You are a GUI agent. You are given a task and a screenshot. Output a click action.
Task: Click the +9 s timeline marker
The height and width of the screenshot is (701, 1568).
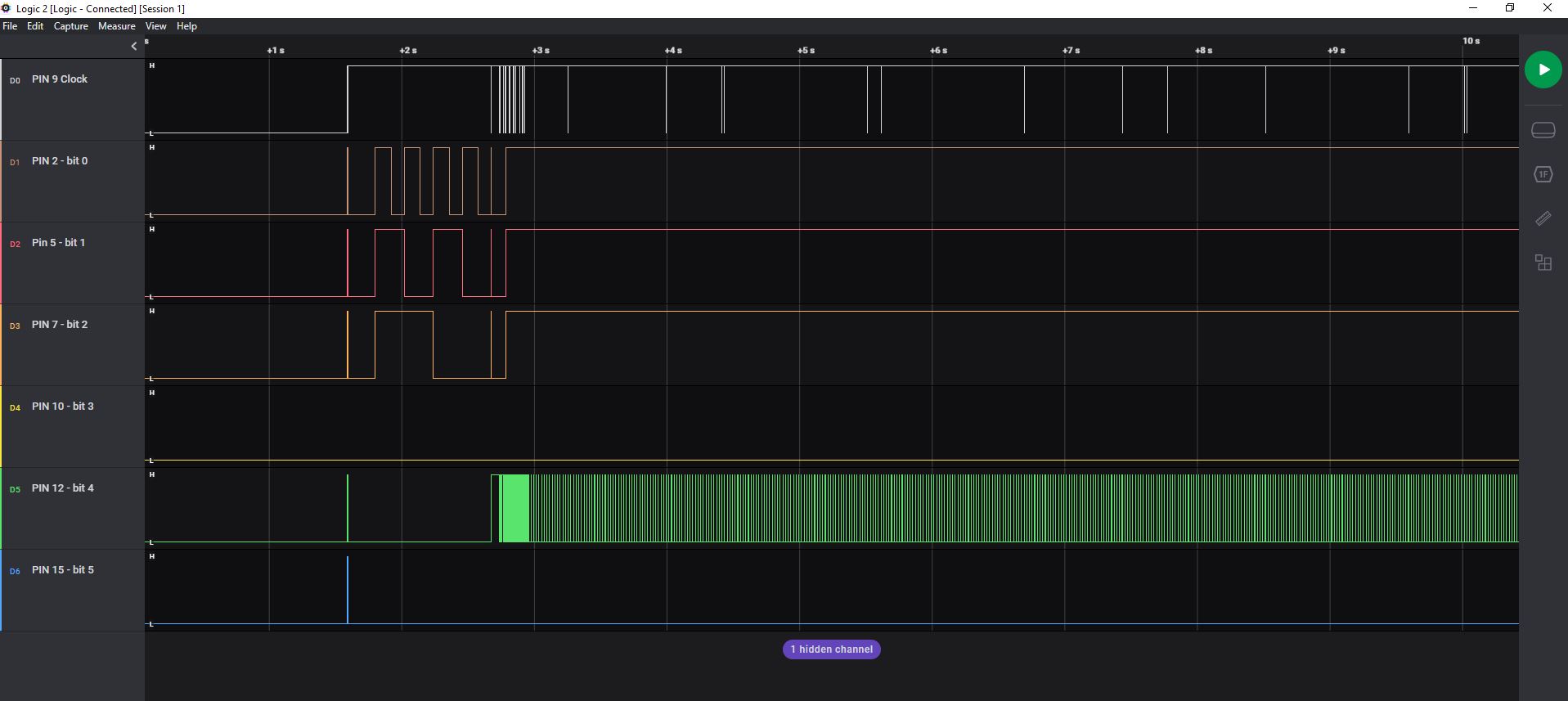click(x=1336, y=51)
